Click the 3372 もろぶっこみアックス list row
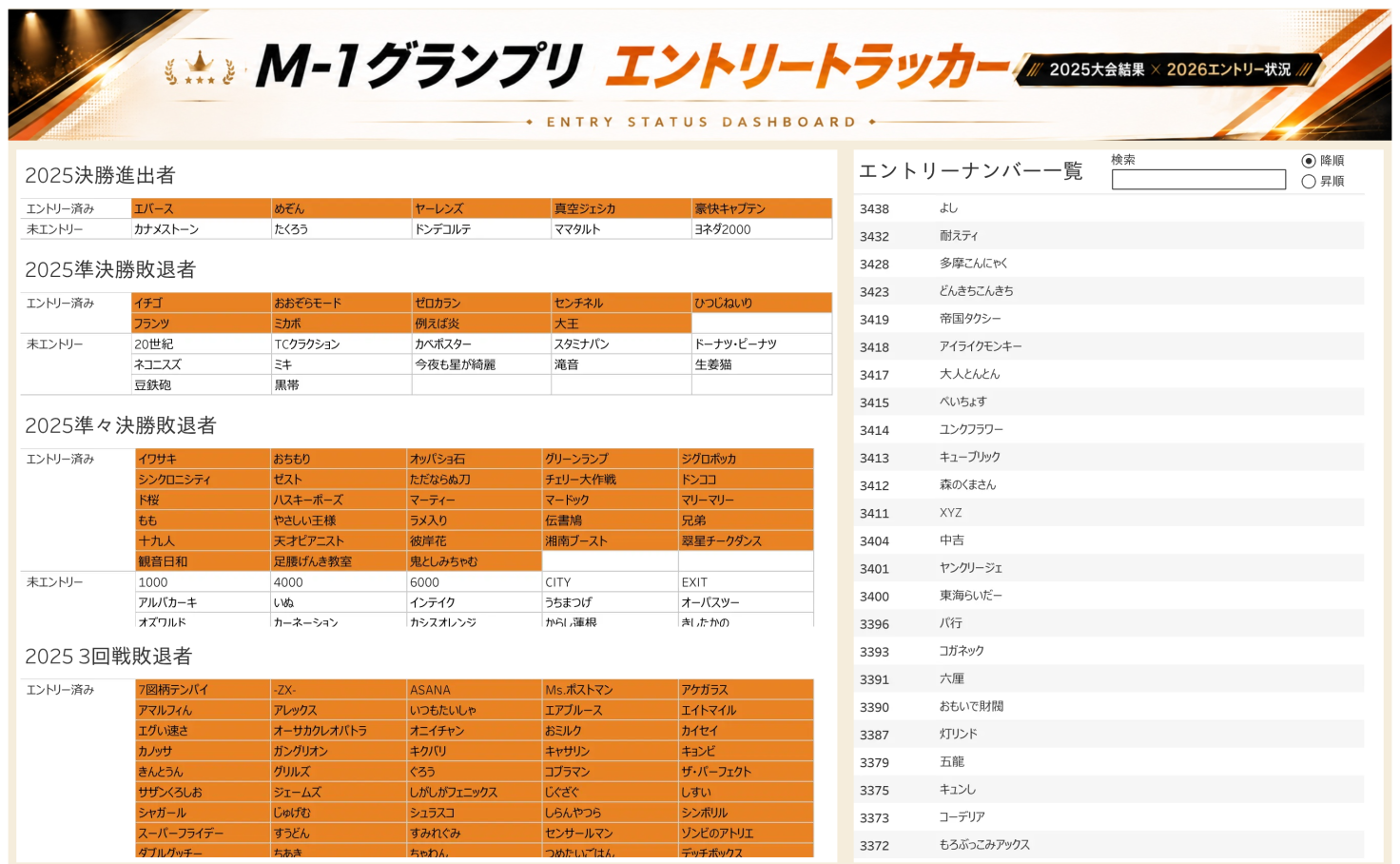The height and width of the screenshot is (864, 1400). 1109,845
